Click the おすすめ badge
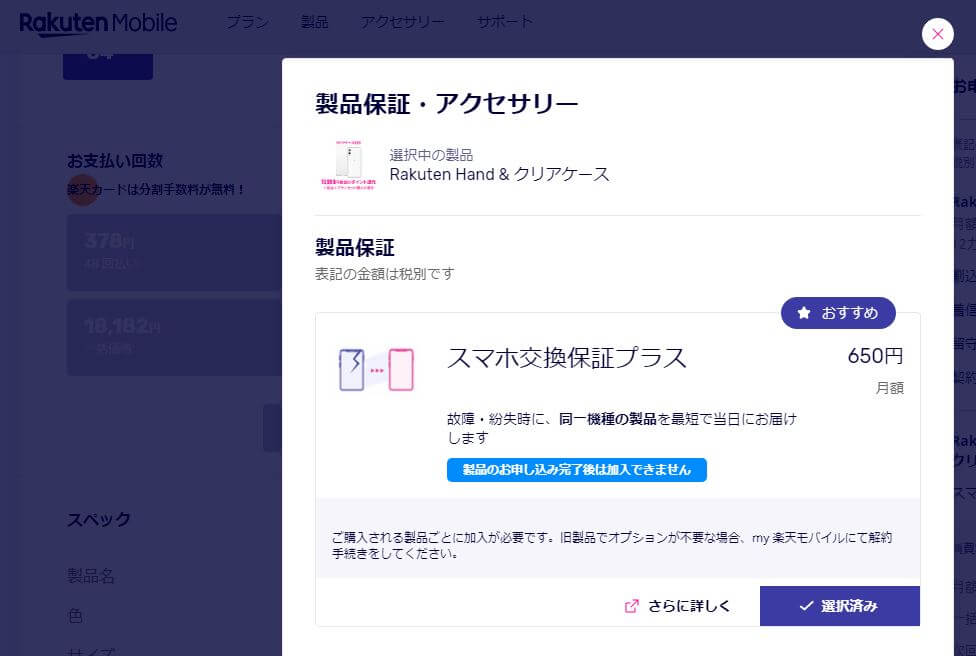Image resolution: width=976 pixels, height=656 pixels. (838, 312)
